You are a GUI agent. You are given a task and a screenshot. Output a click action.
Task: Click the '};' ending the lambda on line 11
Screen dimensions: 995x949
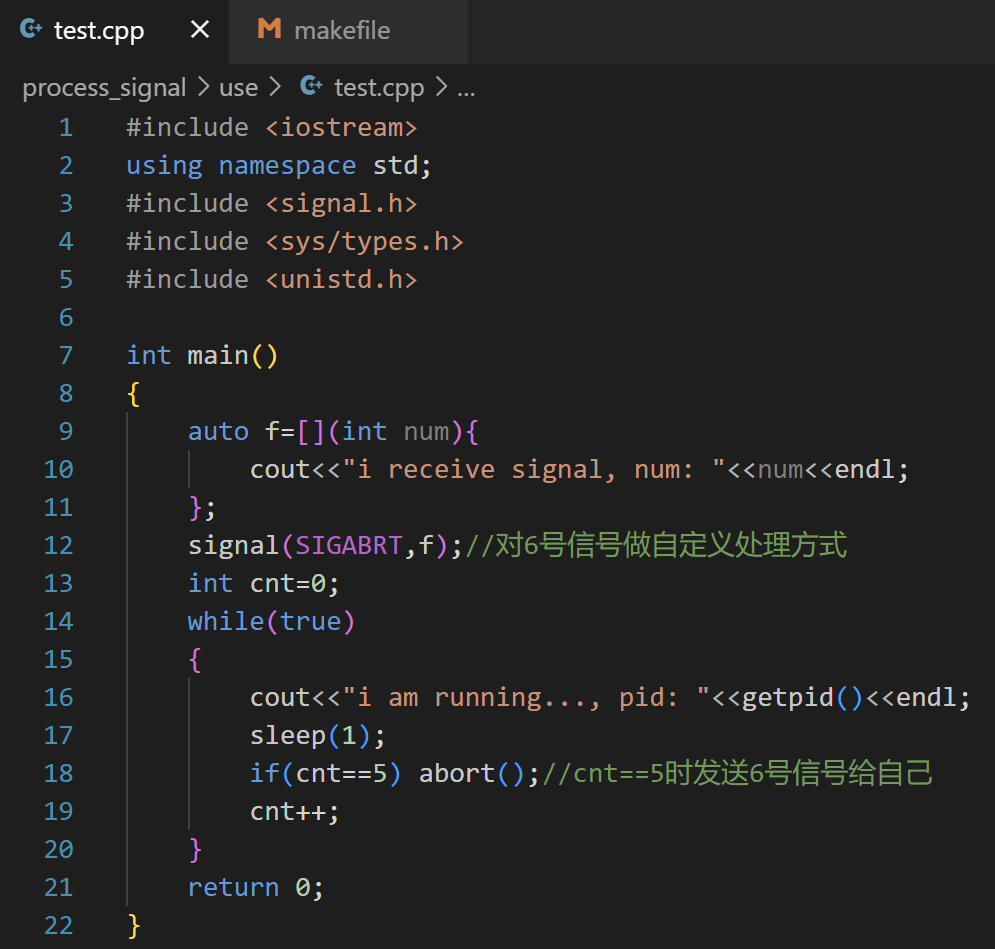click(202, 507)
